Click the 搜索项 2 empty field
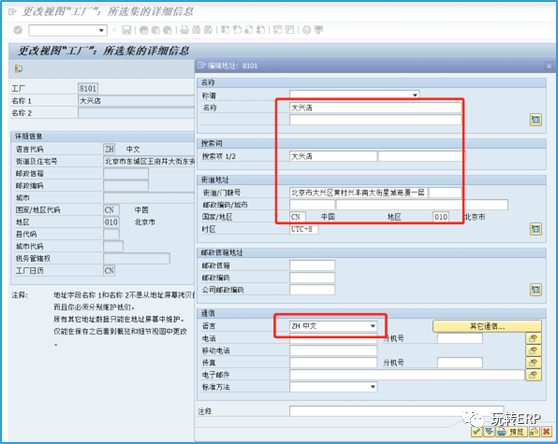558x444 pixels. [421, 156]
